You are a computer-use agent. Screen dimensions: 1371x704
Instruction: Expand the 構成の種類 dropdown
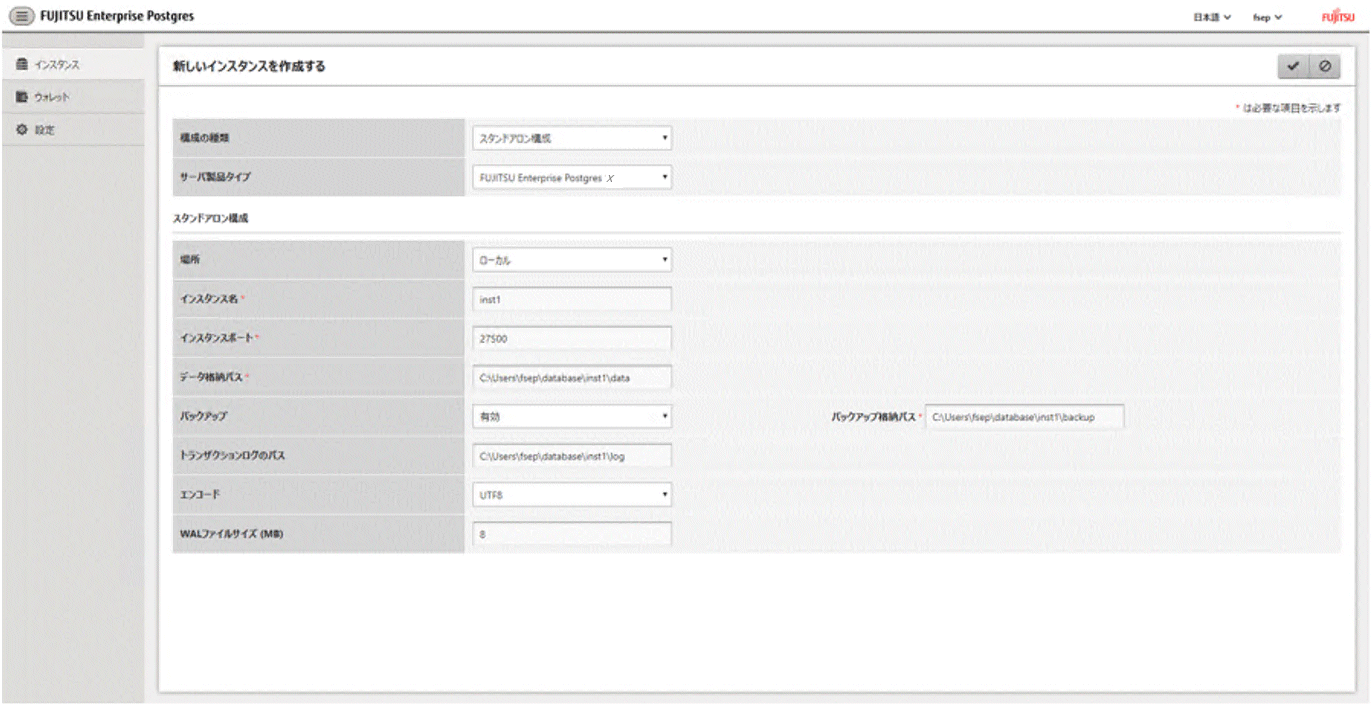(572, 138)
